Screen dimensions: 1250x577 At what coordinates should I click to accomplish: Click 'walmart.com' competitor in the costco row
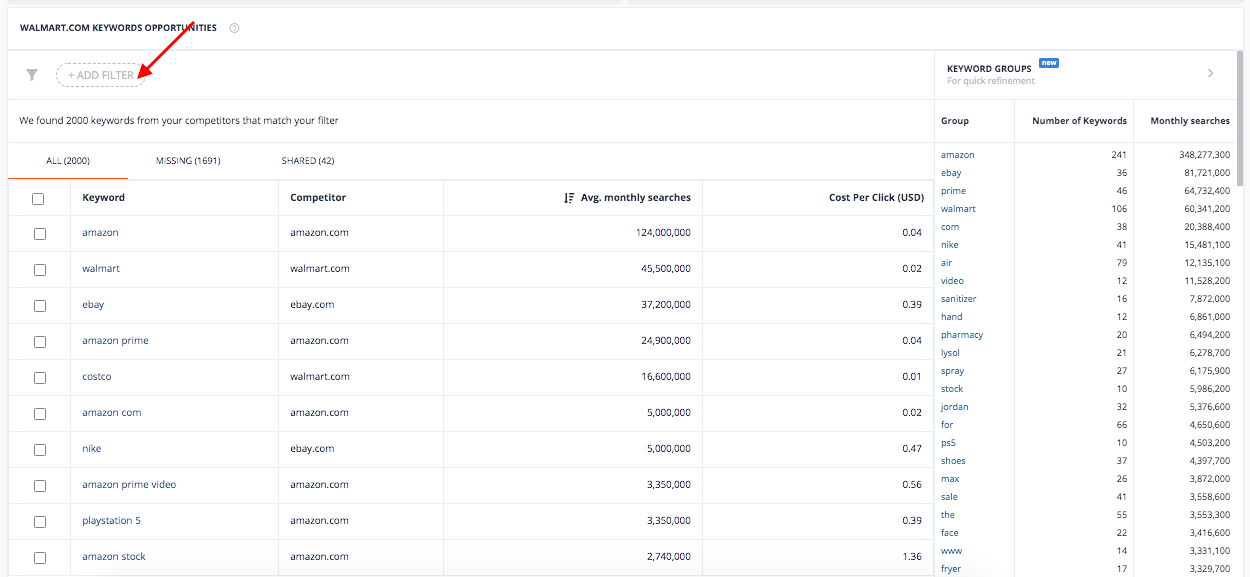click(320, 377)
